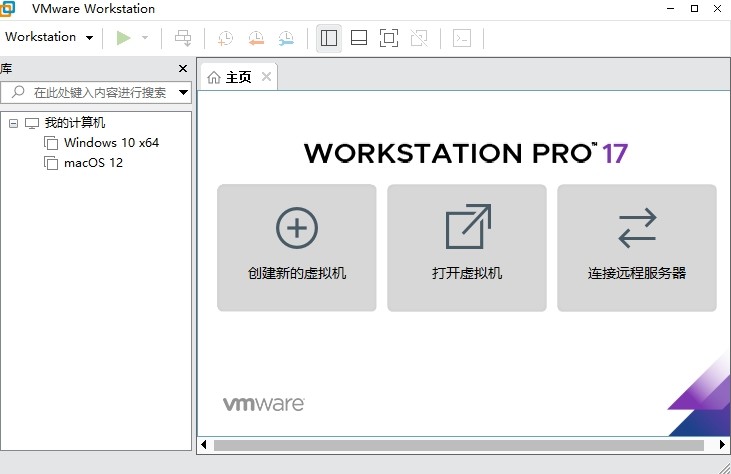
Task: Collapse the My Computer tree node
Action: pyautogui.click(x=14, y=123)
